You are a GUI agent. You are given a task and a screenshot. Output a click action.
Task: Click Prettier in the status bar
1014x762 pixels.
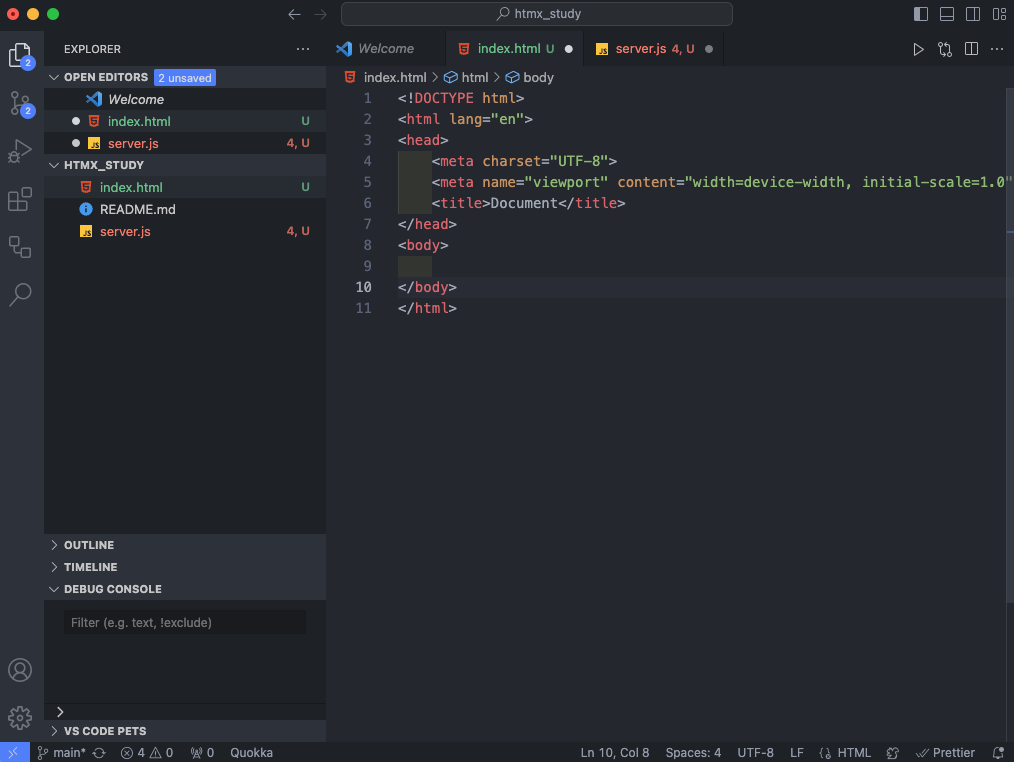coord(945,753)
